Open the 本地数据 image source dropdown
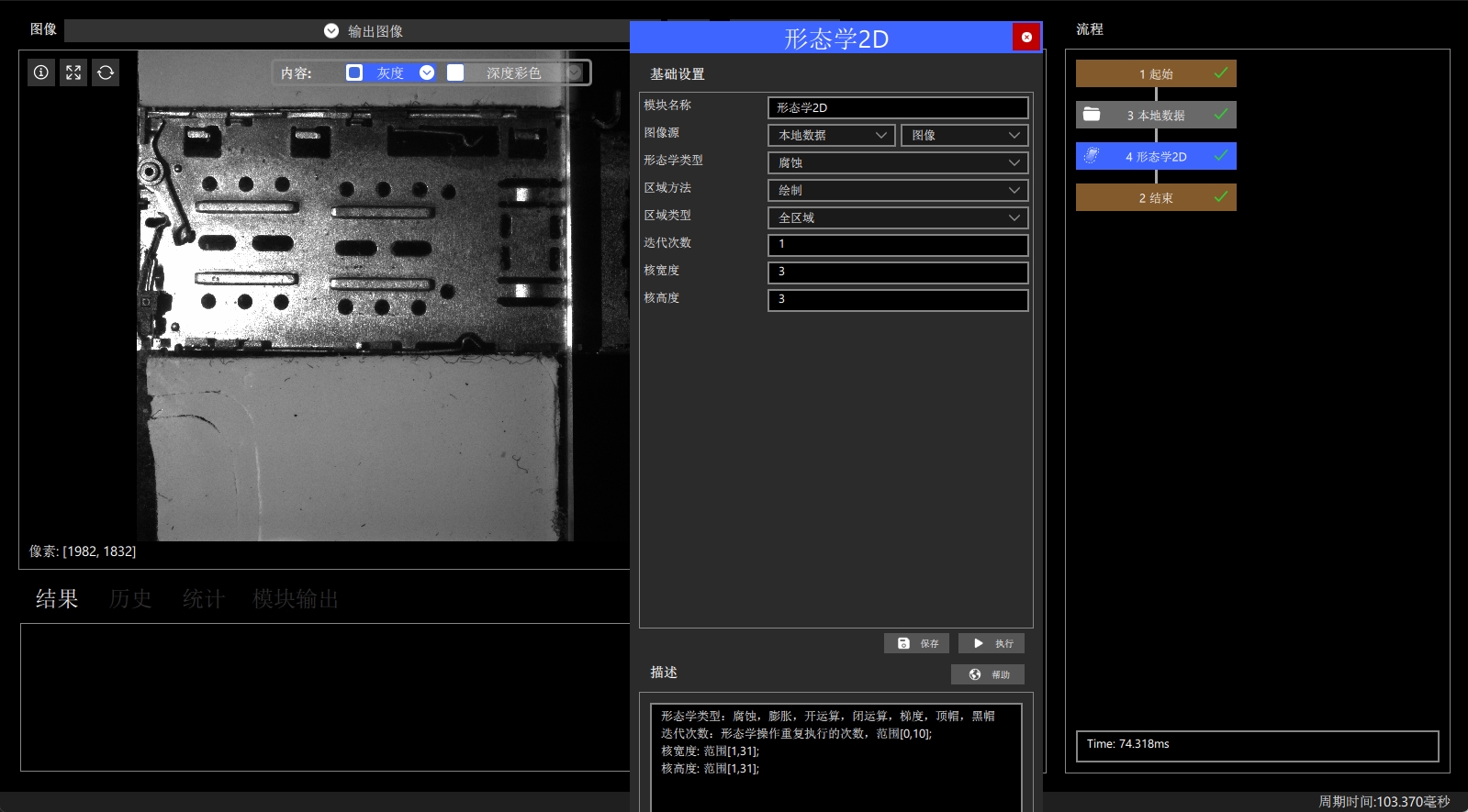Screen dimensions: 1468x812 click(831, 135)
